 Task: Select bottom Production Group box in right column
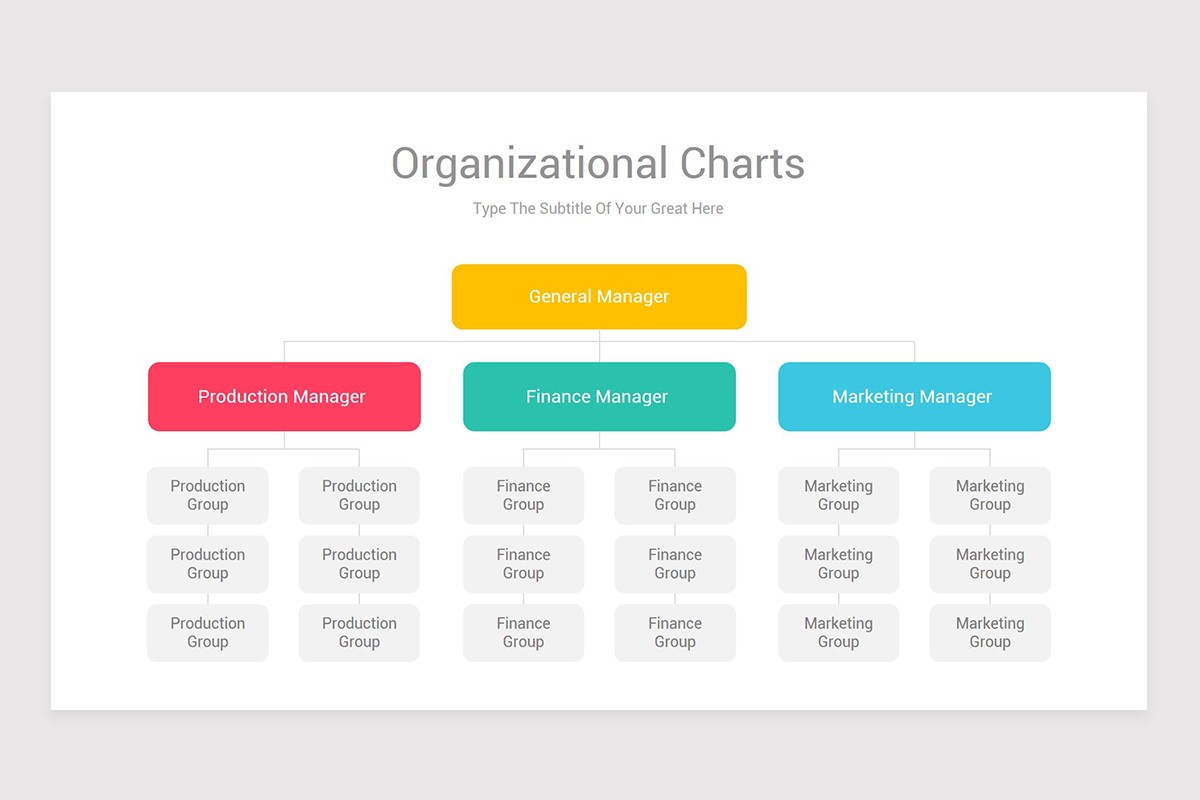359,632
